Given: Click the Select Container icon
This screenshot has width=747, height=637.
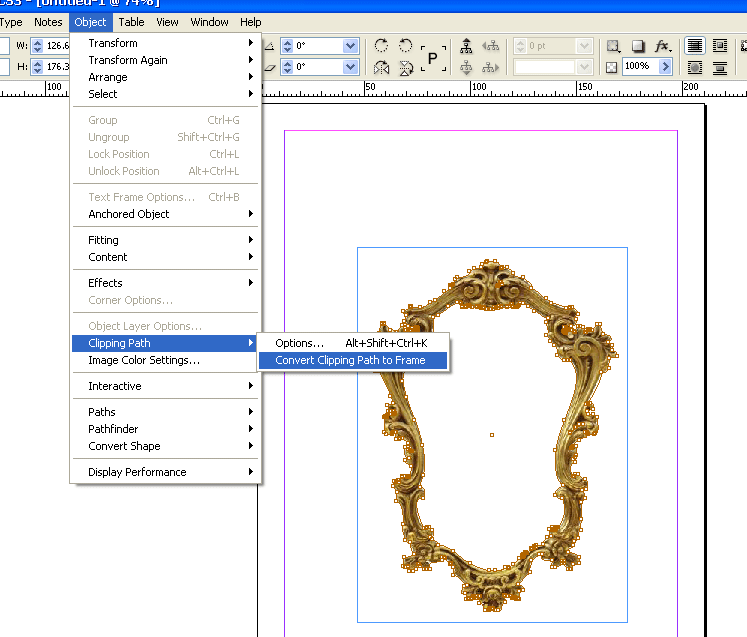Looking at the screenshot, I should (x=467, y=46).
